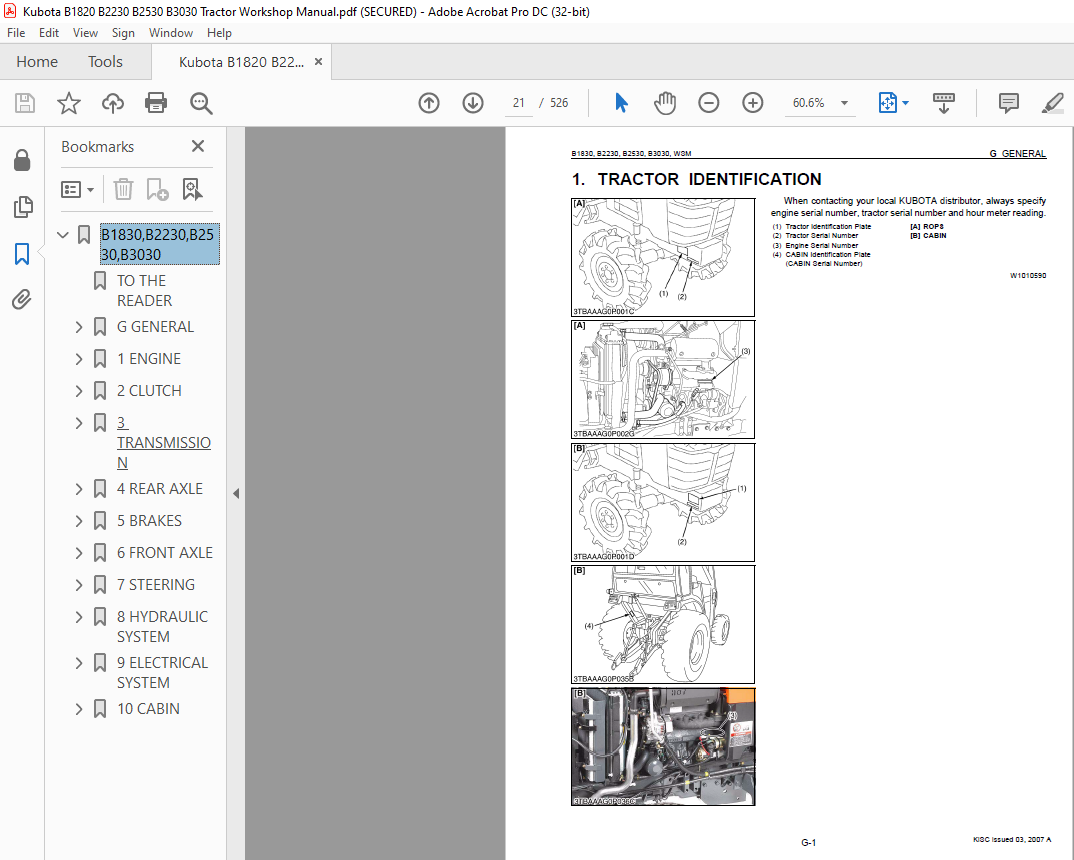
Task: Click the read mode keyboard-arrow icon
Action: 944,103
